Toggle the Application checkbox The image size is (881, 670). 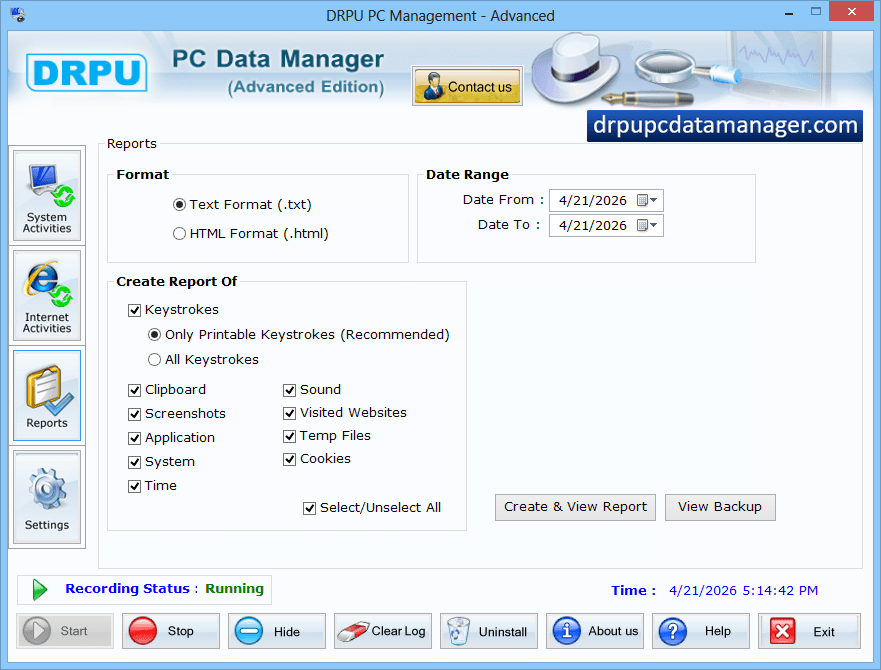[134, 438]
